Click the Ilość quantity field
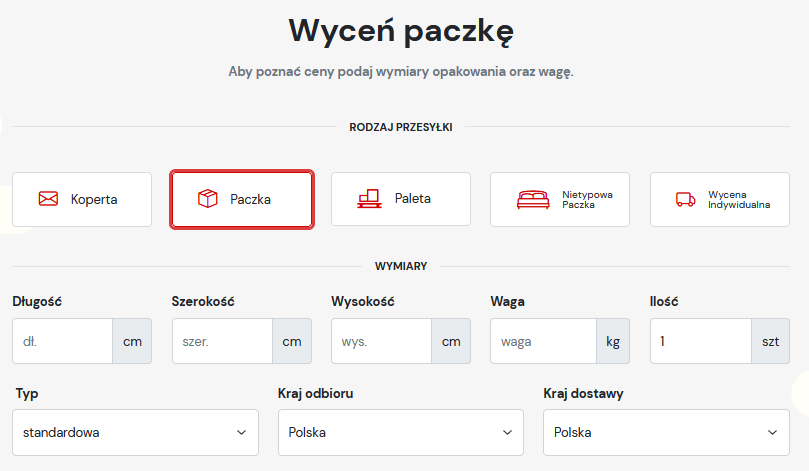 tap(700, 341)
